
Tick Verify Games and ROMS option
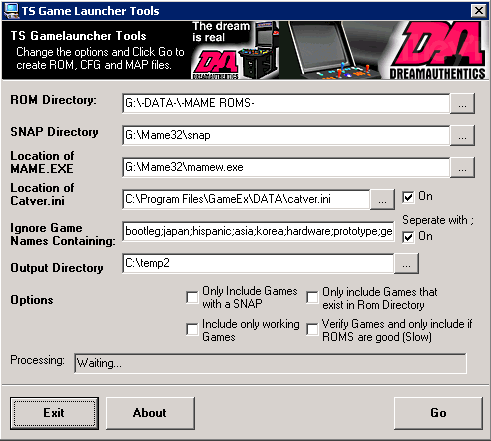pos(312,329)
